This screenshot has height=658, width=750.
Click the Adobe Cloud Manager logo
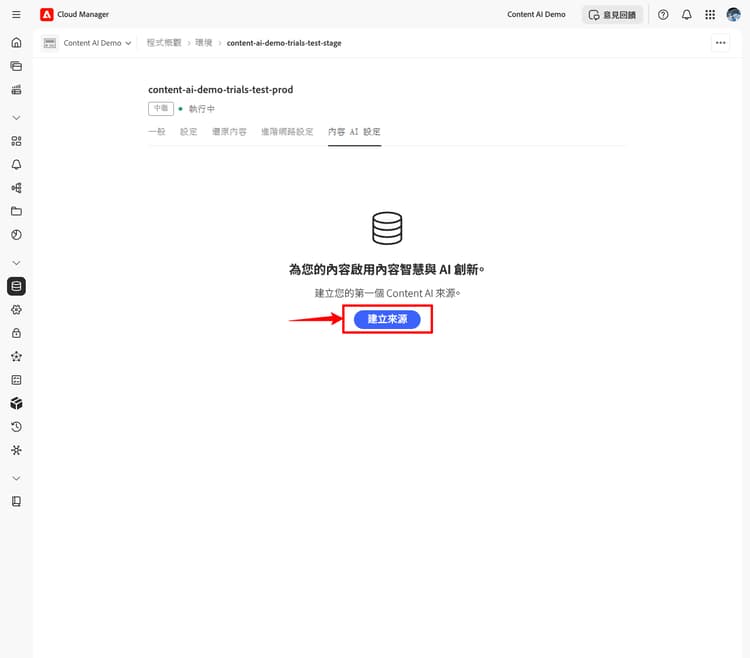coord(46,14)
